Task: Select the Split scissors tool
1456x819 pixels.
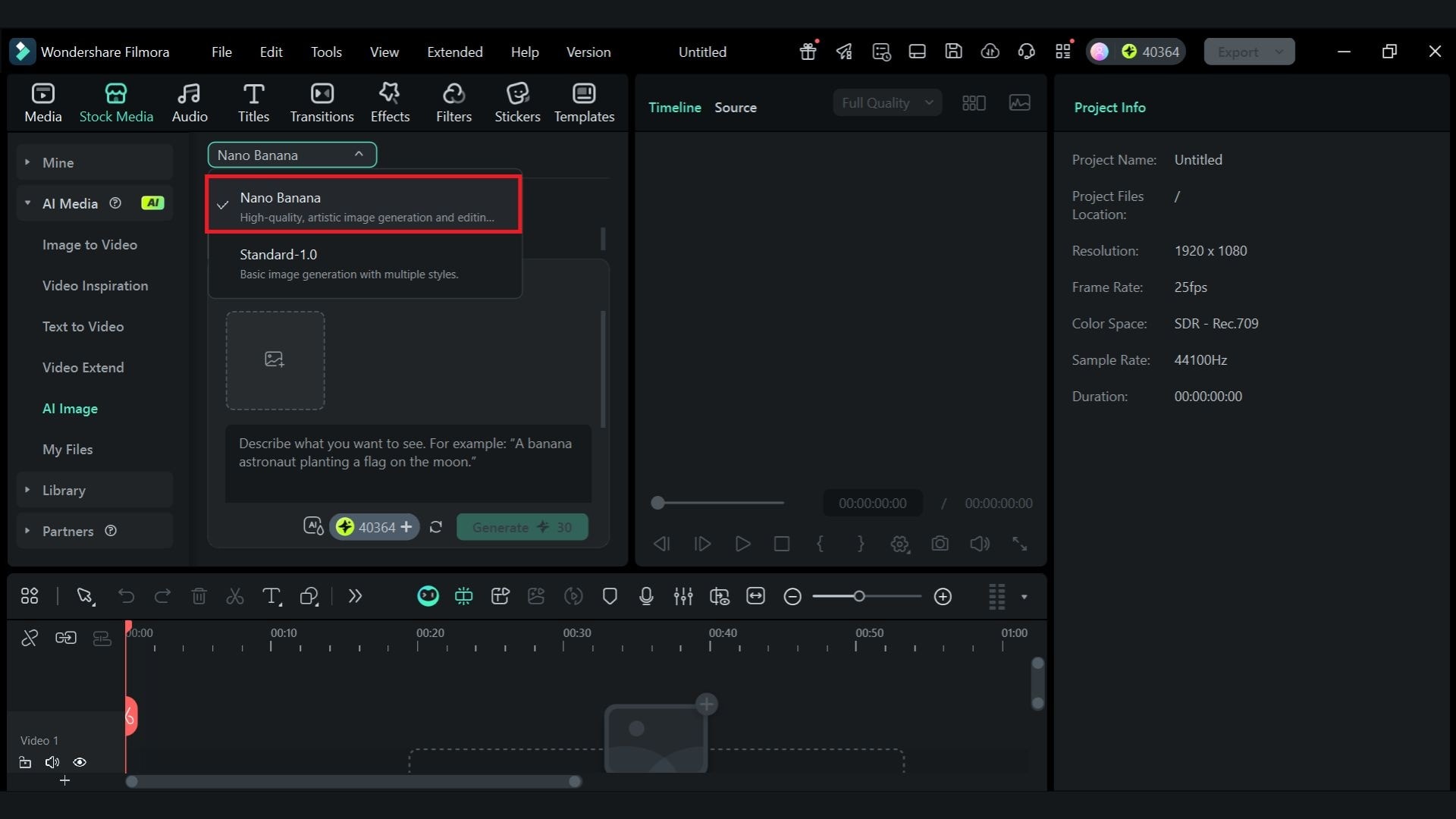Action: 235,597
